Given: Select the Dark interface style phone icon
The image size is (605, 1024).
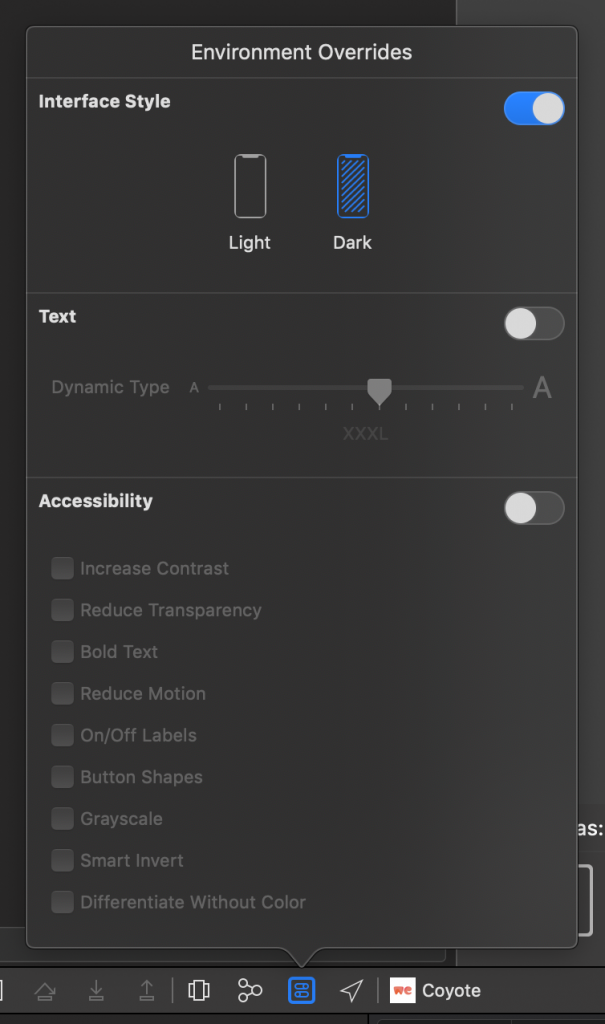Looking at the screenshot, I should (353, 186).
